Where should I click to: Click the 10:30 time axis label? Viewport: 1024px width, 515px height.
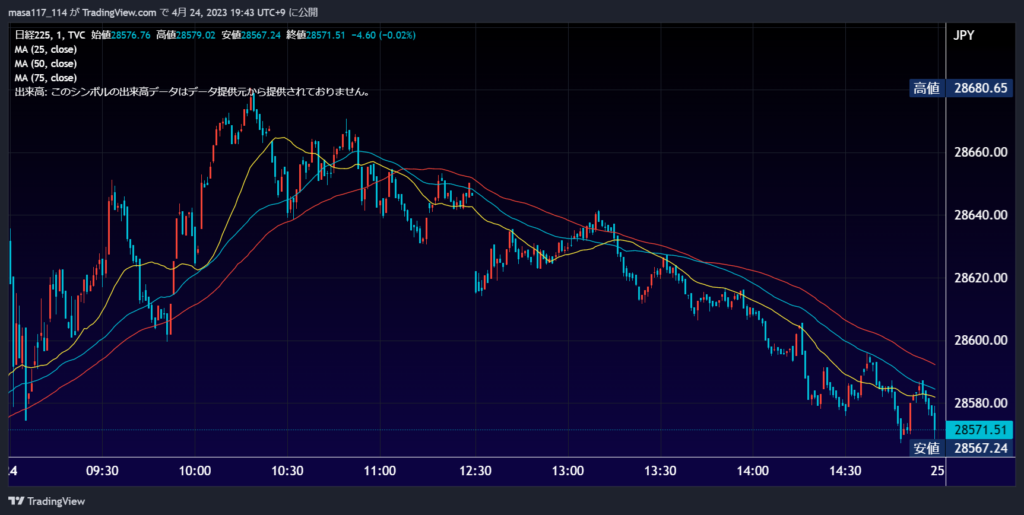[x=288, y=471]
